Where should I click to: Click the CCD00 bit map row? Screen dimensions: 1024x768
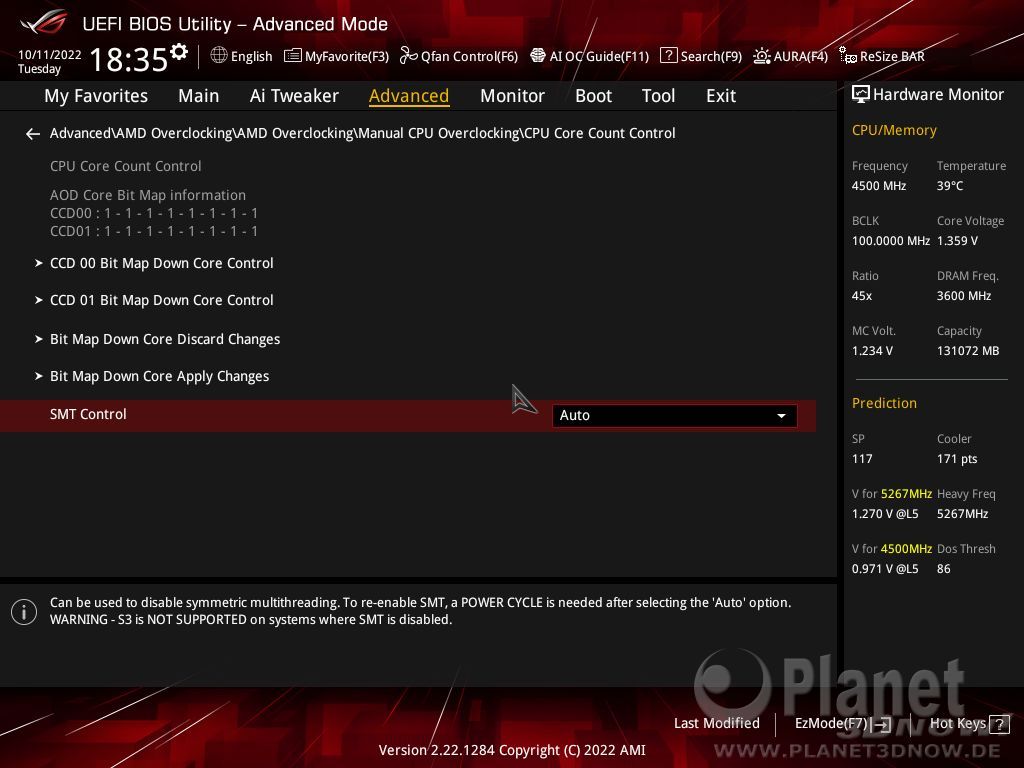[153, 213]
